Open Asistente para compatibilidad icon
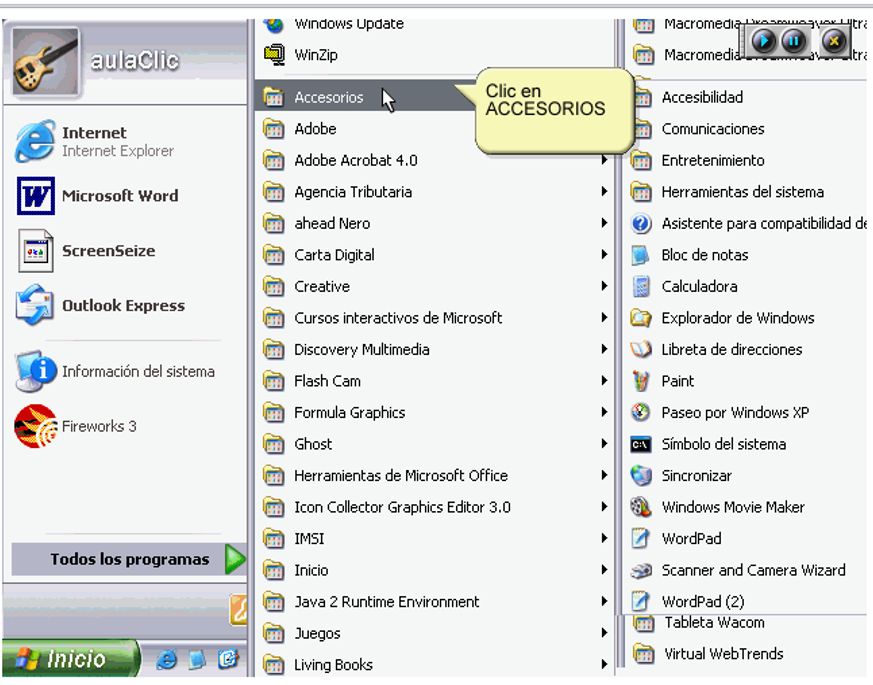 [641, 223]
